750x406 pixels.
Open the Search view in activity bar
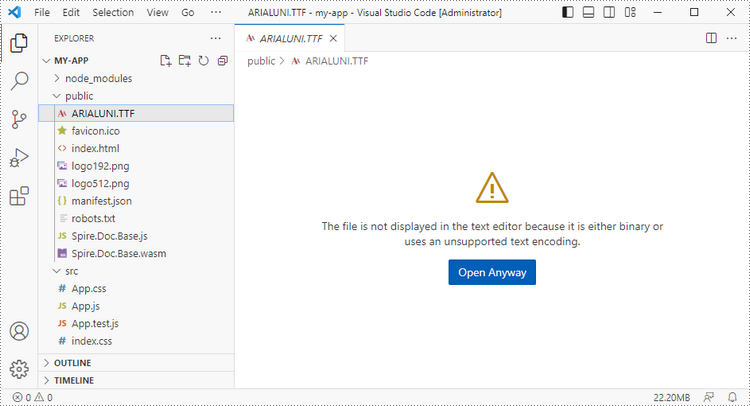(19, 81)
